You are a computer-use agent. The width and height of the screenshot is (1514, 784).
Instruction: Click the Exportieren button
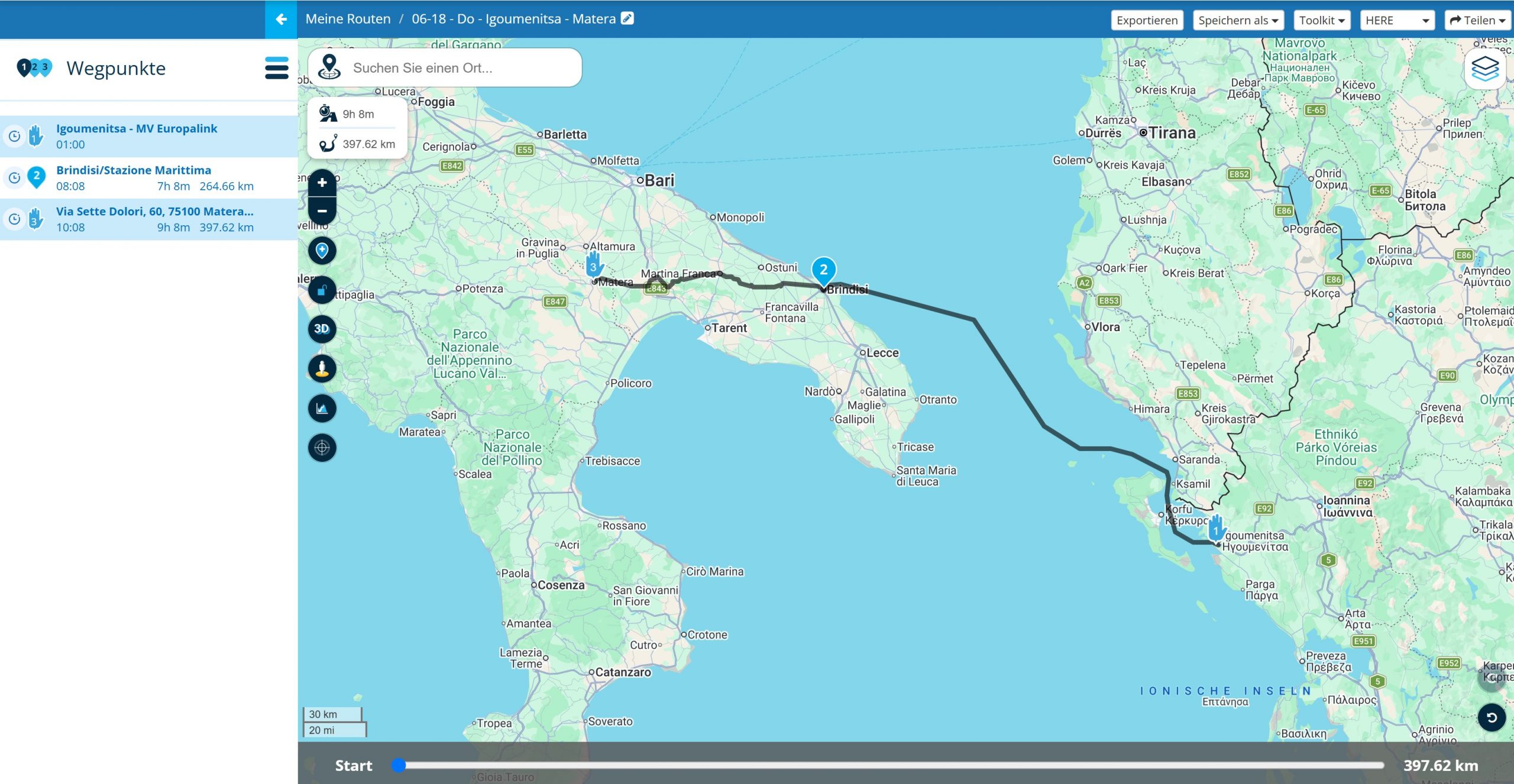tap(1147, 20)
